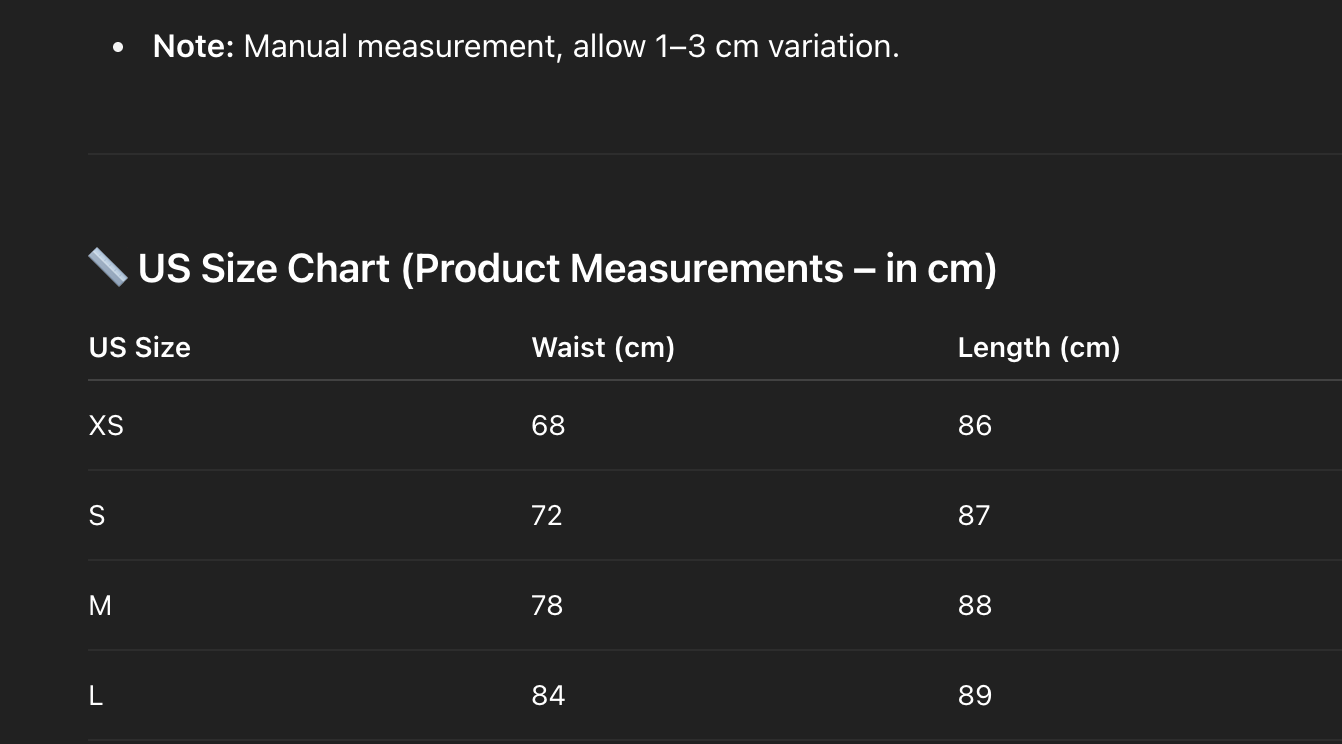Click the US Size Chart heading

542,269
